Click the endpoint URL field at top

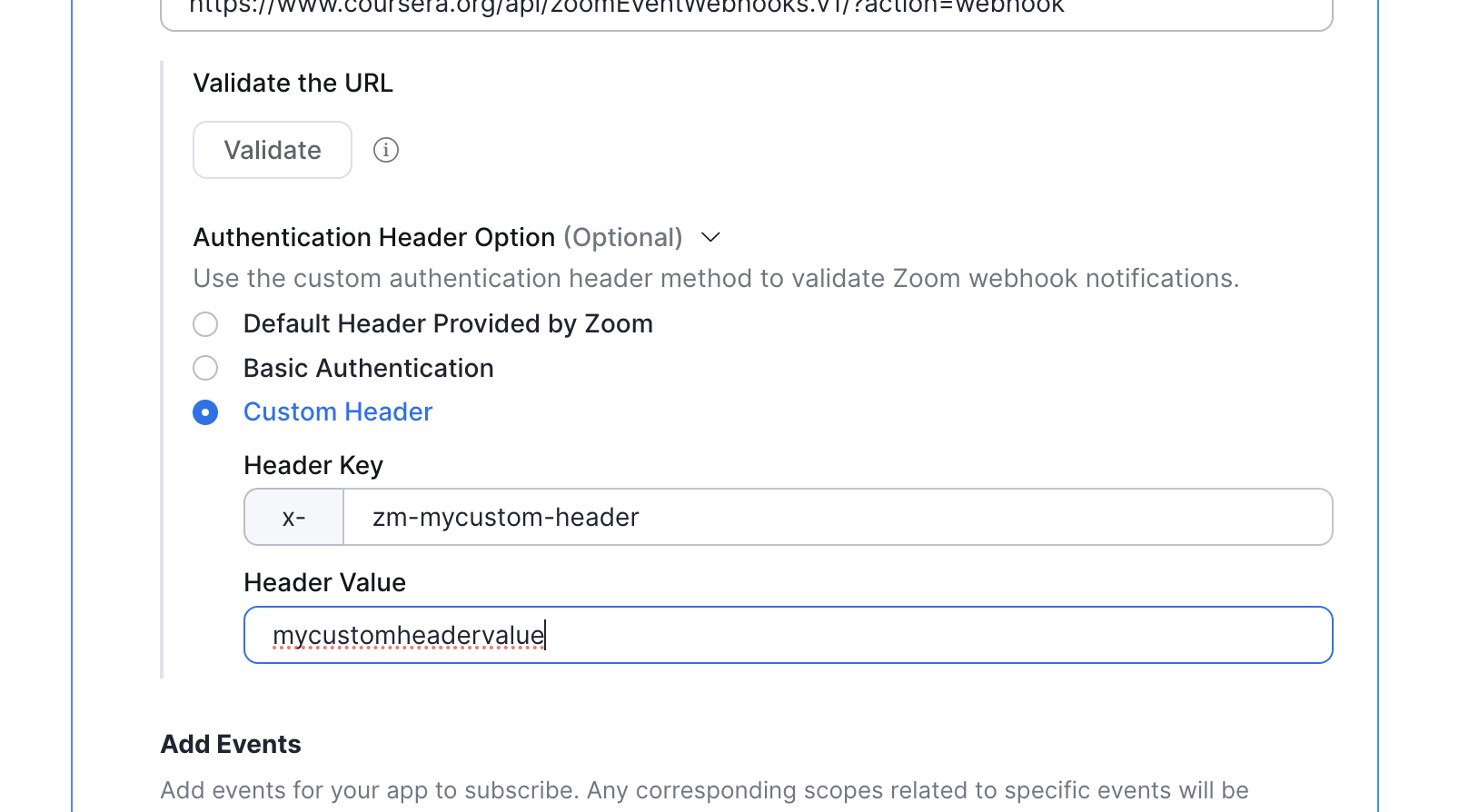(x=745, y=11)
